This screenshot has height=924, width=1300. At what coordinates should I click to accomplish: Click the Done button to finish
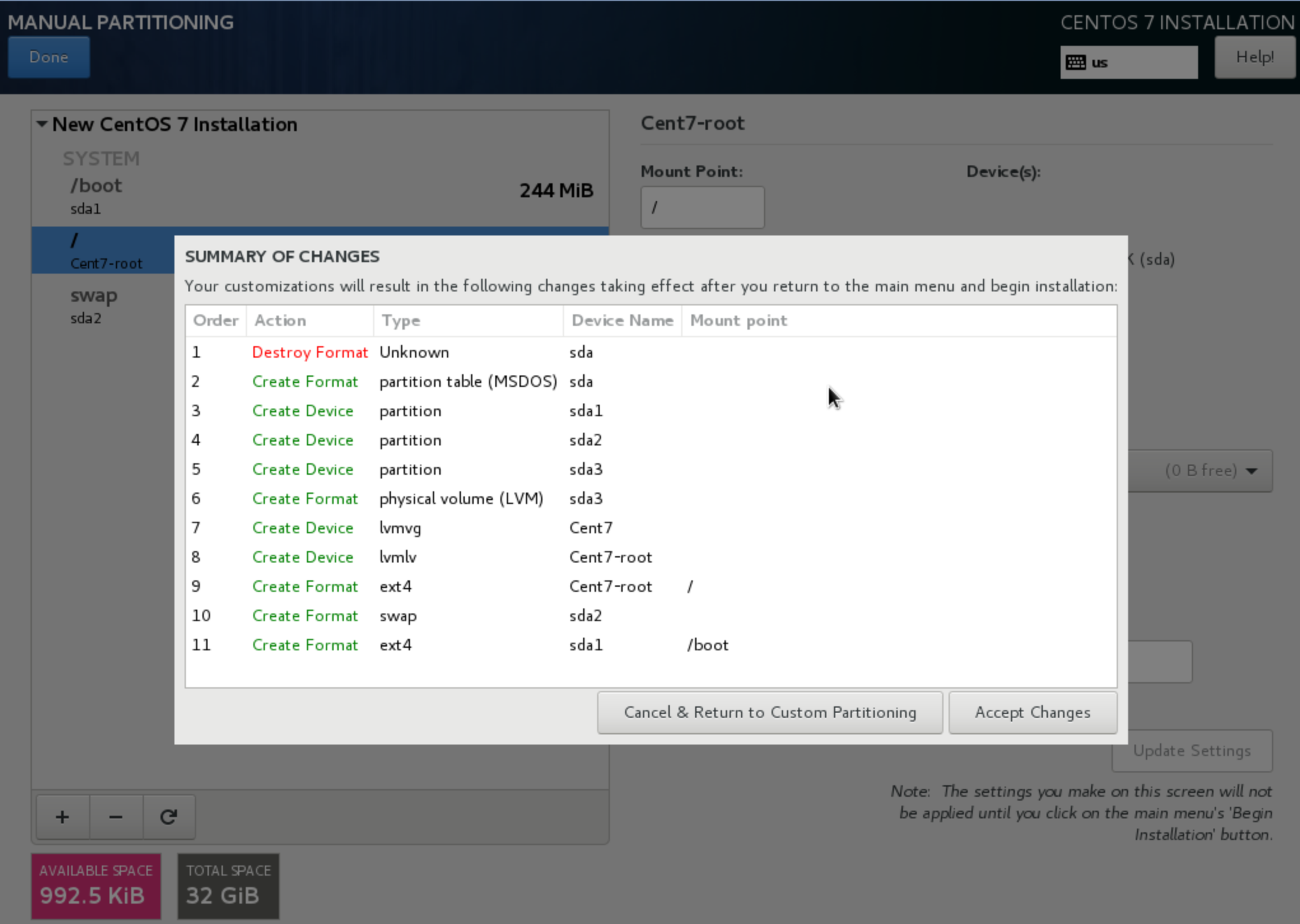(x=49, y=58)
